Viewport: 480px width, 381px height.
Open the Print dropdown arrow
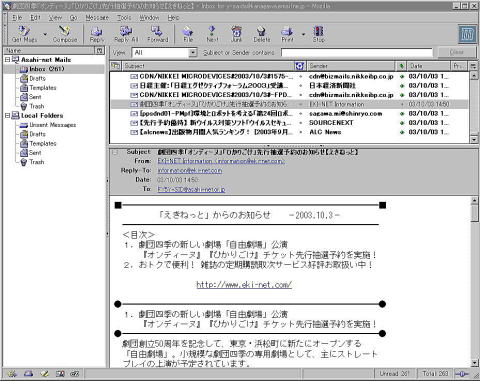point(303,34)
